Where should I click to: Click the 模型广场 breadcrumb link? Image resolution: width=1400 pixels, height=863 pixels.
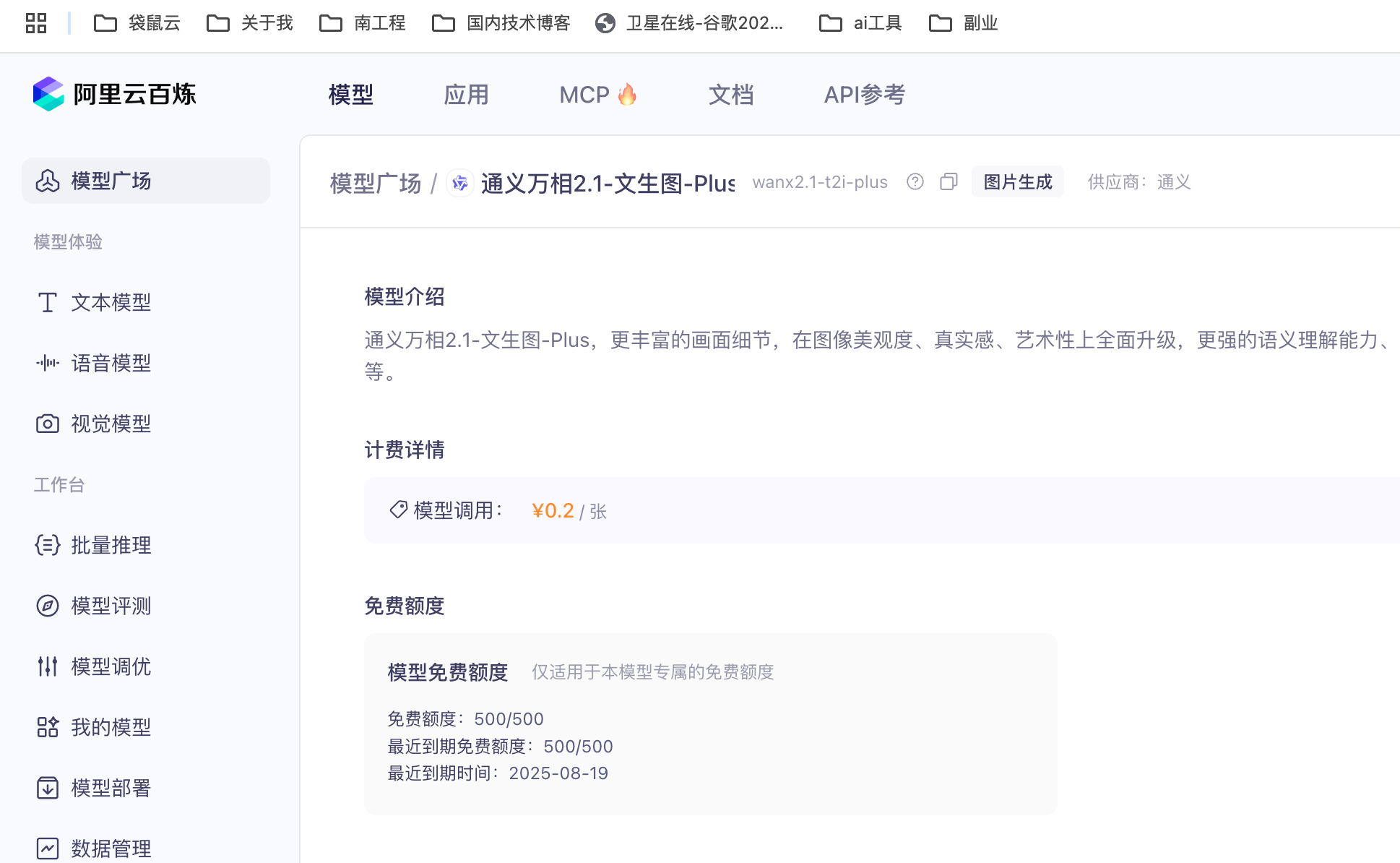tap(376, 183)
